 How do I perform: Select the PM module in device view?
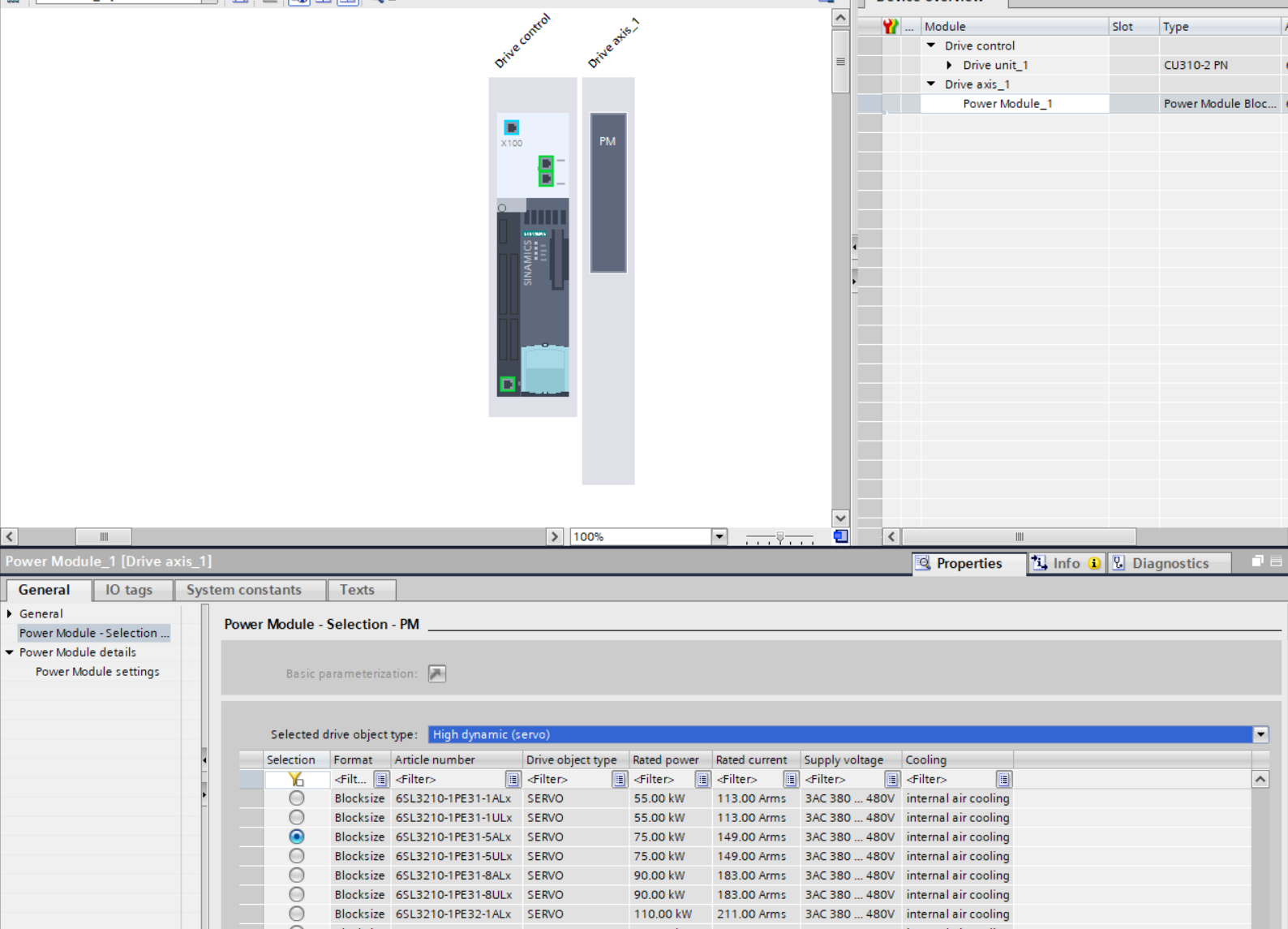pyautogui.click(x=608, y=193)
